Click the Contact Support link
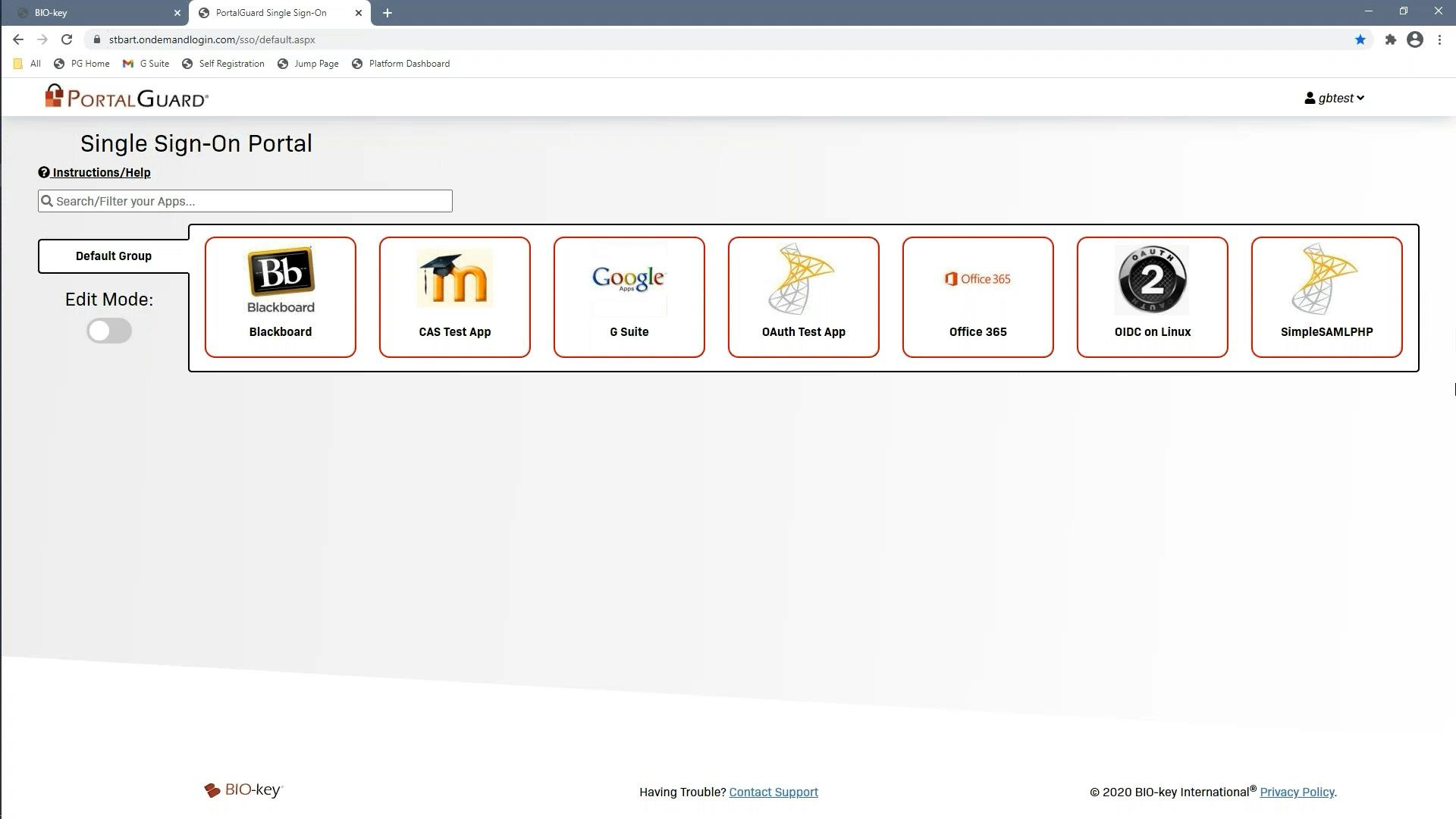Viewport: 1456px width, 819px height. [773, 792]
